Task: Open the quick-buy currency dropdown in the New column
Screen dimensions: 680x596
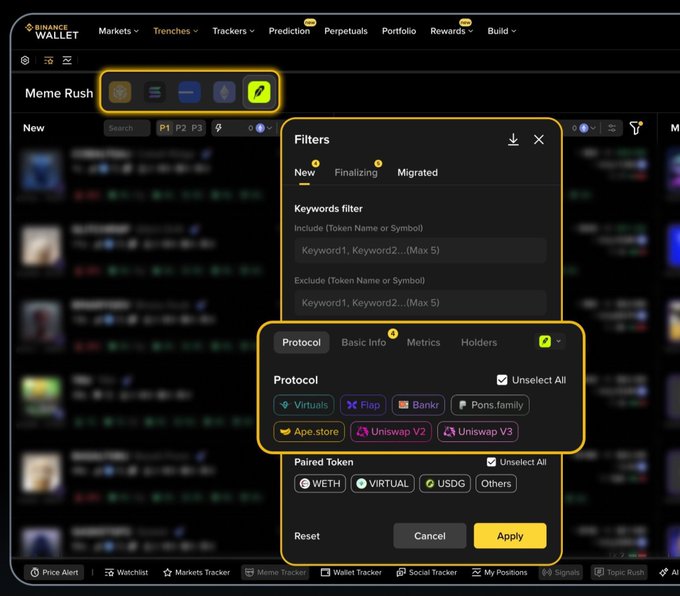Action: click(264, 128)
